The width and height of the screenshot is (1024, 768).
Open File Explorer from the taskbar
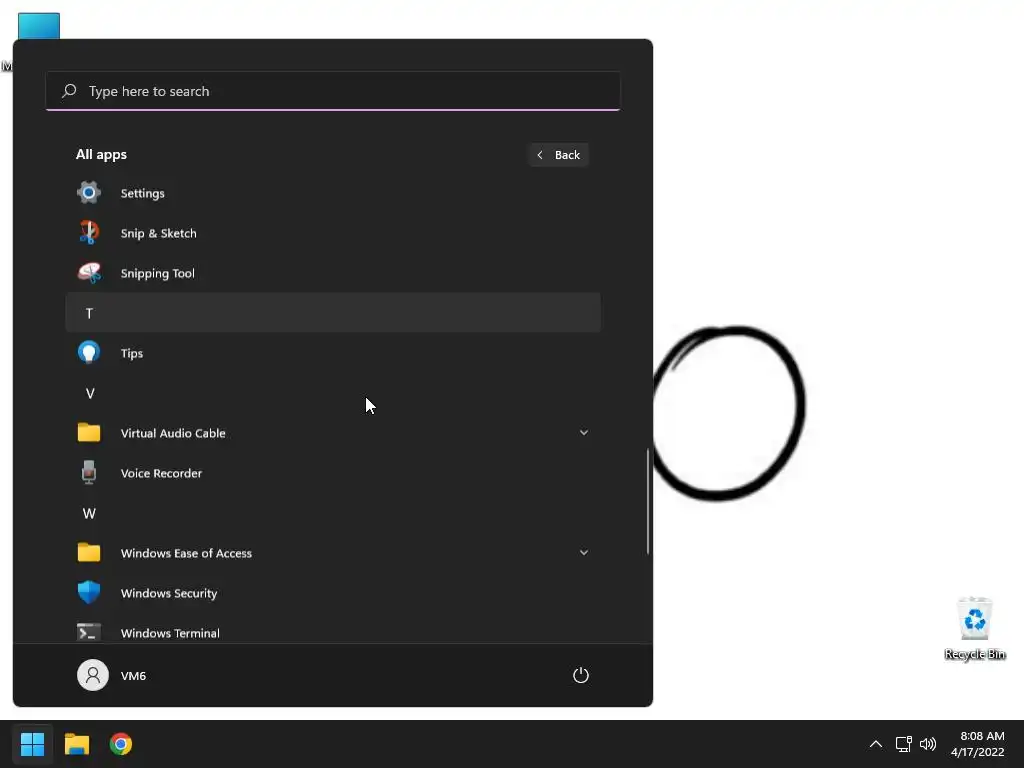click(76, 744)
